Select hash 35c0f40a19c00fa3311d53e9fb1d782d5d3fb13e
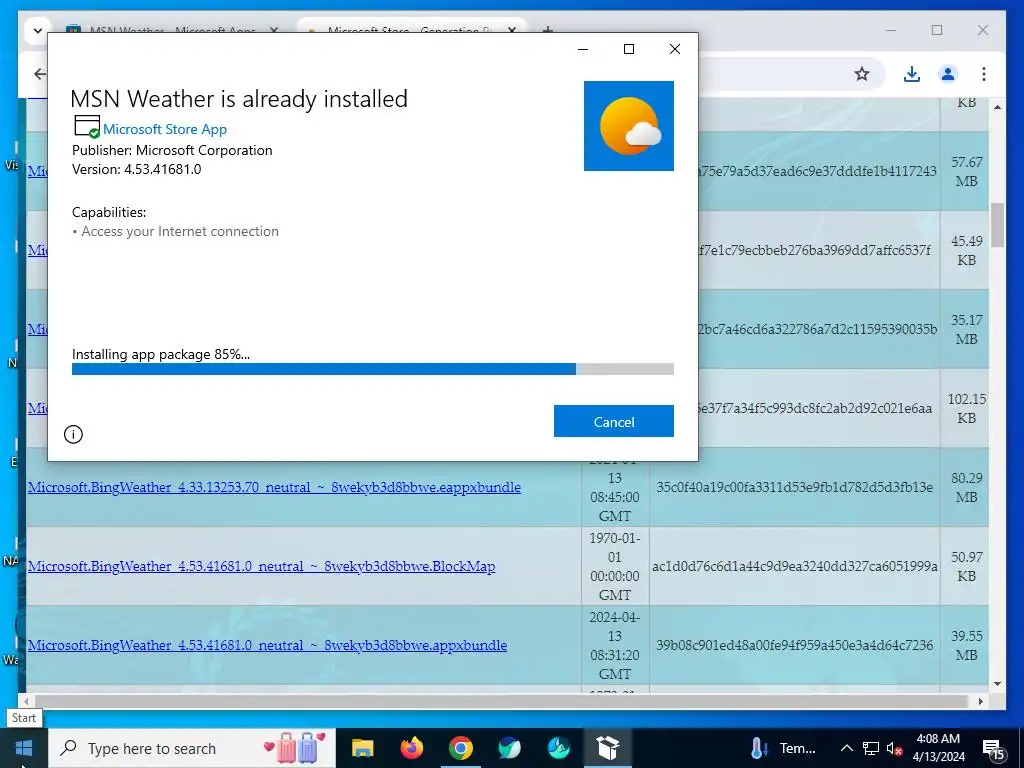 (x=794, y=487)
